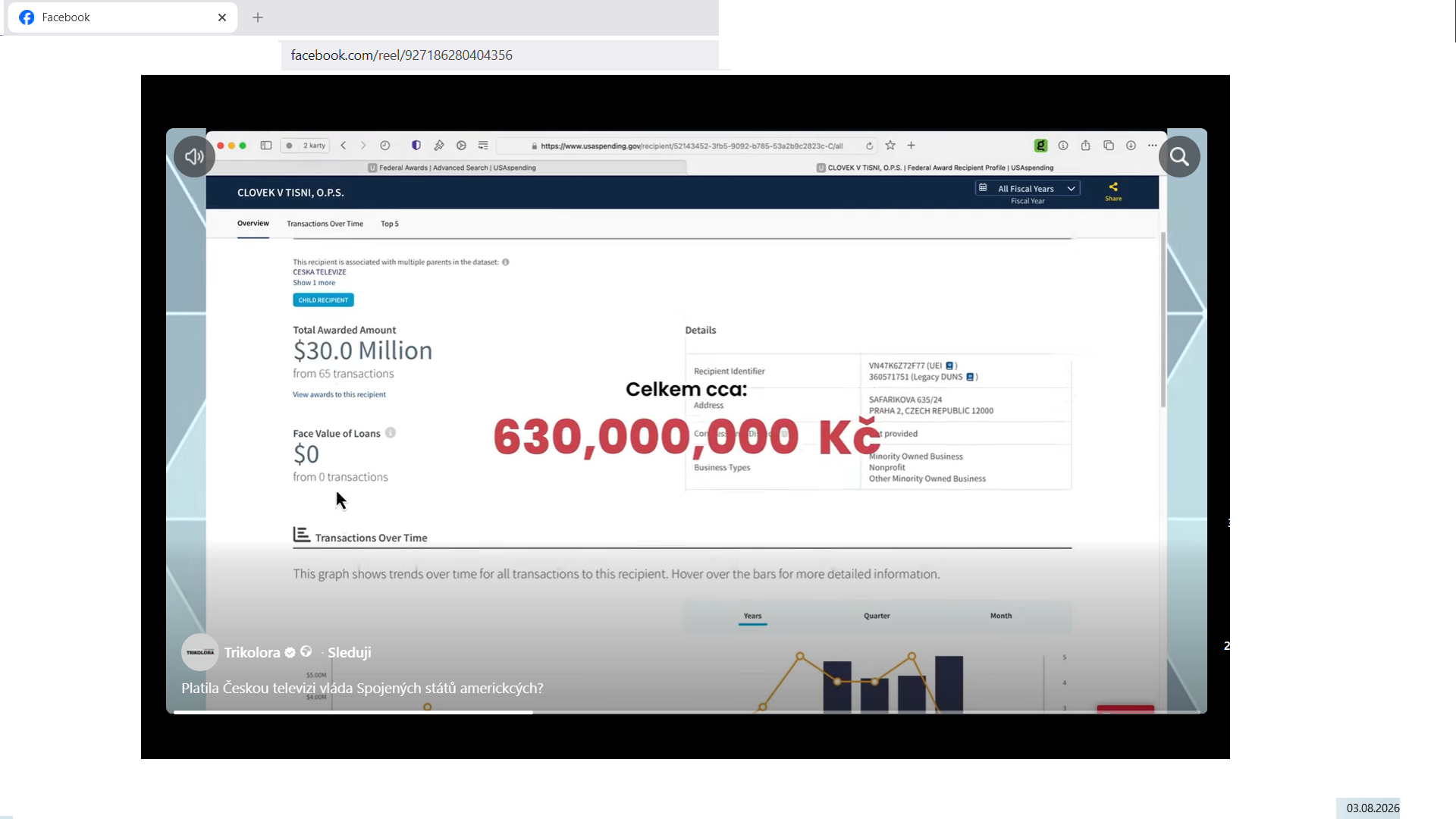Click the $30.0 Million total amount
The width and height of the screenshot is (1456, 819).
(x=362, y=350)
